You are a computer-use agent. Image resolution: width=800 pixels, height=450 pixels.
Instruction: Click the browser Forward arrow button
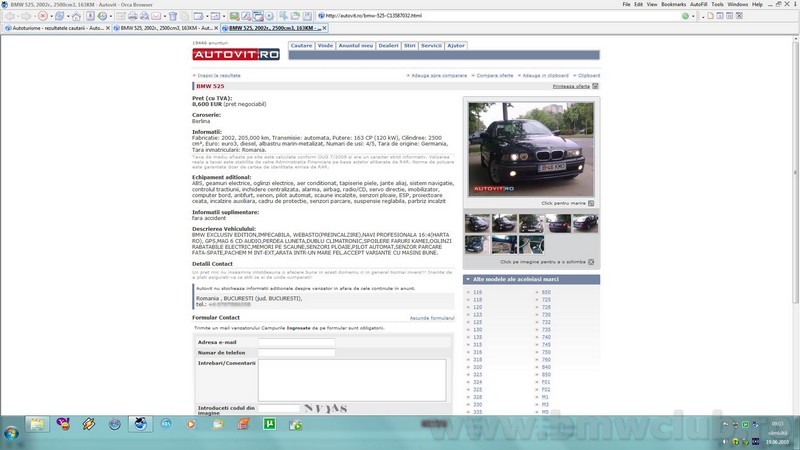[x=26, y=16]
